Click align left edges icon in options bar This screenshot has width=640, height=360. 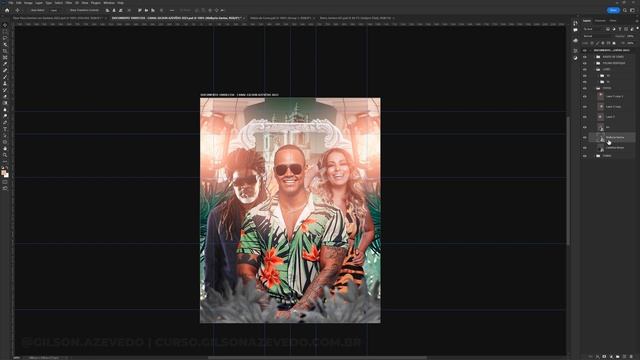pyautogui.click(x=107, y=10)
